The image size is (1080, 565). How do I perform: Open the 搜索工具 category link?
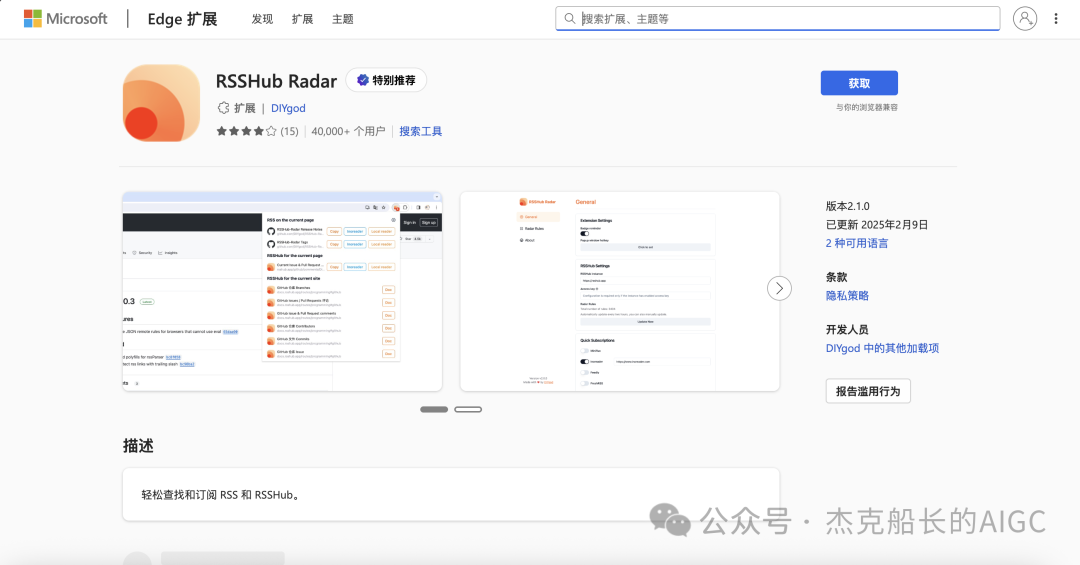[x=421, y=131]
